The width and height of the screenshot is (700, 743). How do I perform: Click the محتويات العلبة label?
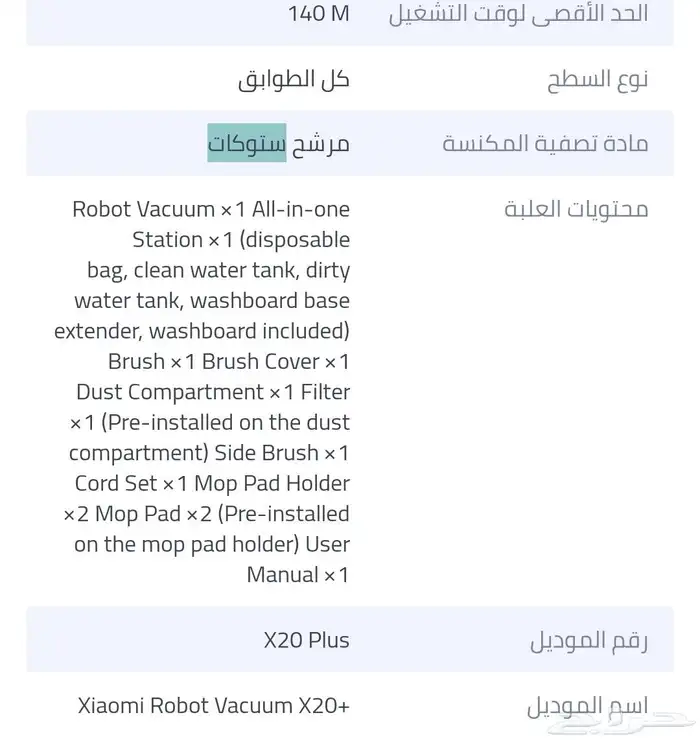[x=575, y=209]
